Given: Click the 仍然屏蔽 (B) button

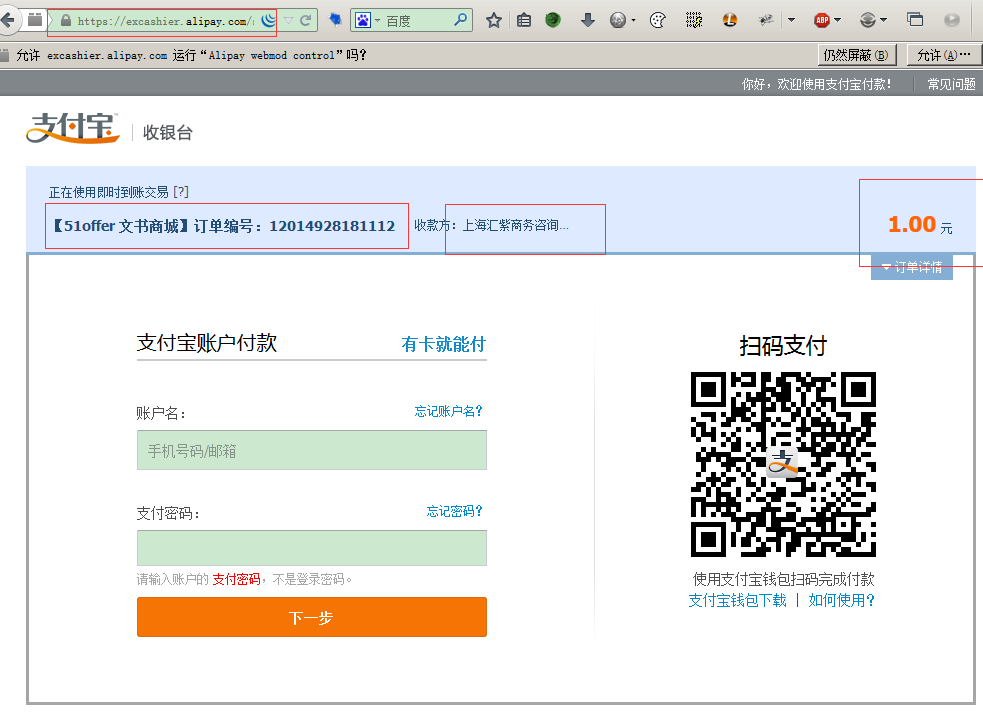Looking at the screenshot, I should pos(856,55).
